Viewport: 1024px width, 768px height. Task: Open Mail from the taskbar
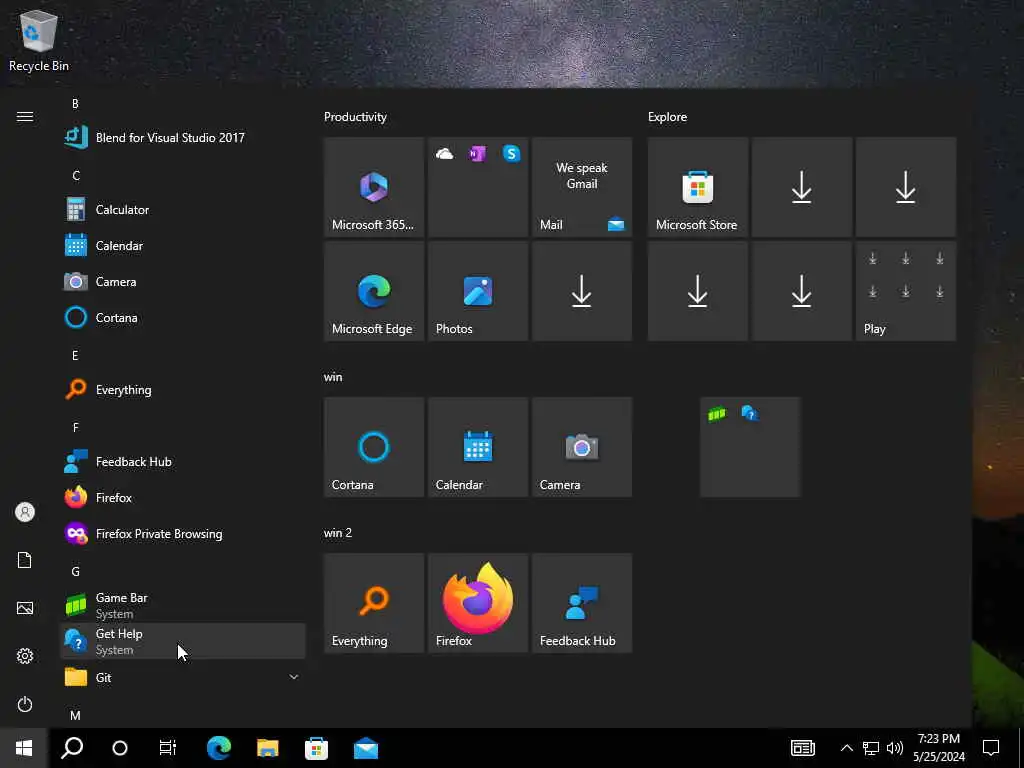coord(366,748)
